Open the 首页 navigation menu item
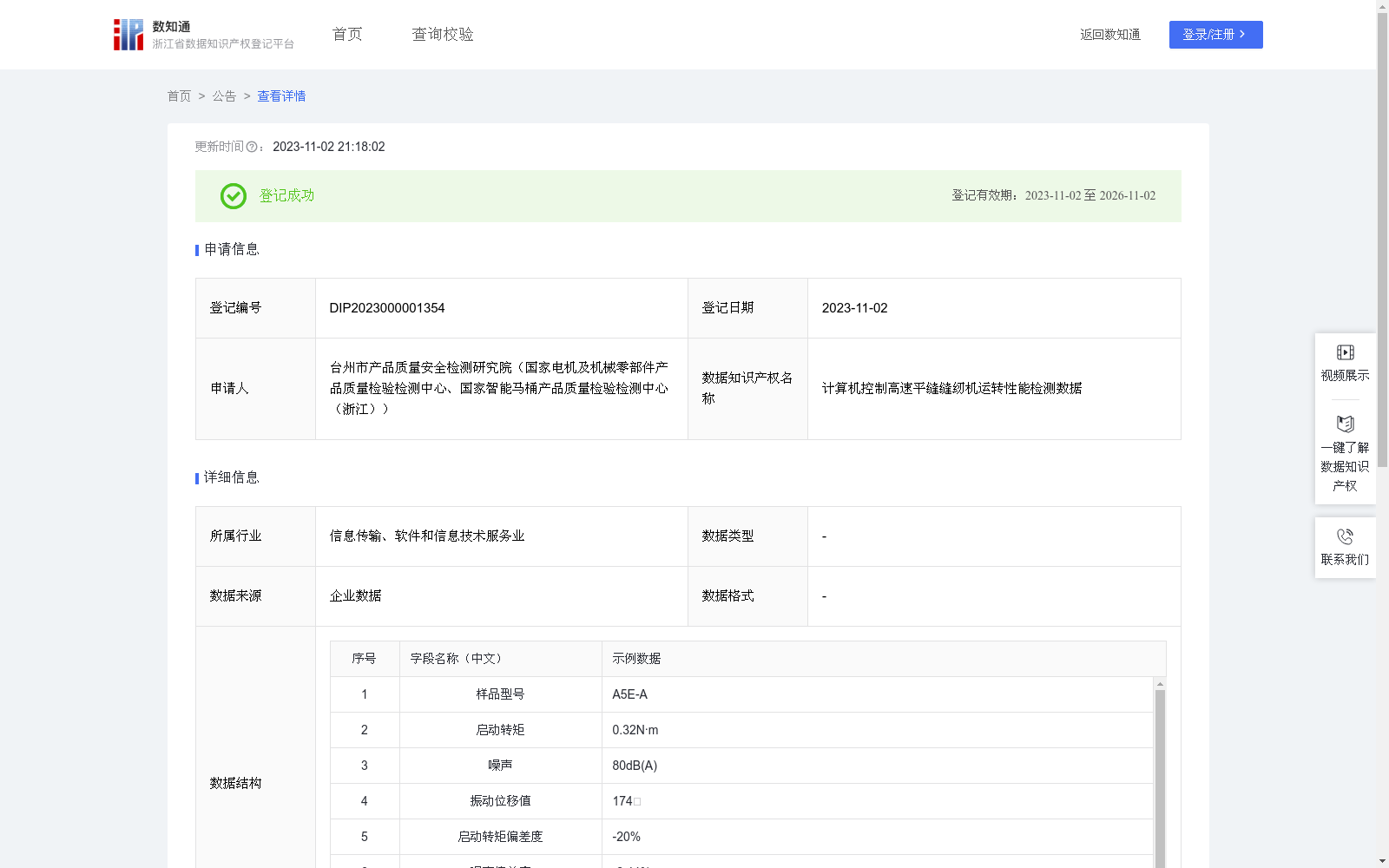This screenshot has height=868, width=1389. pos(347,35)
